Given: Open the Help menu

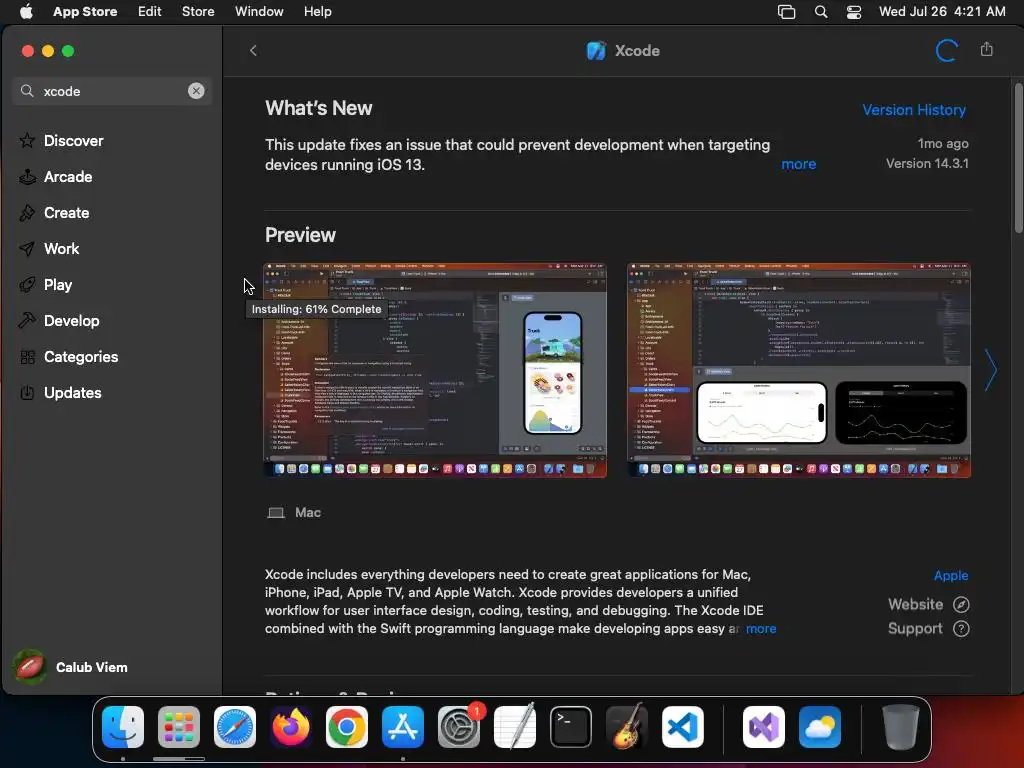Looking at the screenshot, I should pos(317,12).
